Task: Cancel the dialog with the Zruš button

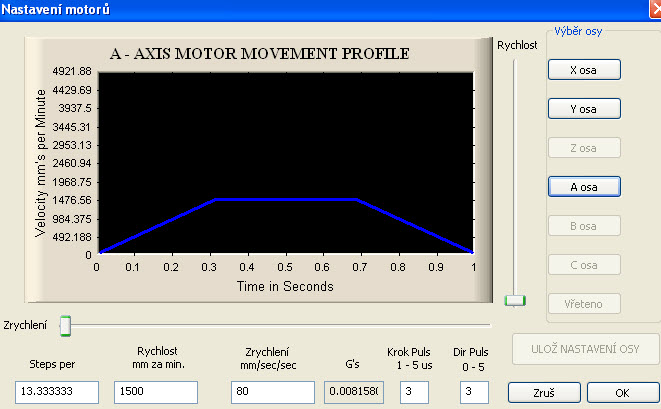Action: coord(544,392)
